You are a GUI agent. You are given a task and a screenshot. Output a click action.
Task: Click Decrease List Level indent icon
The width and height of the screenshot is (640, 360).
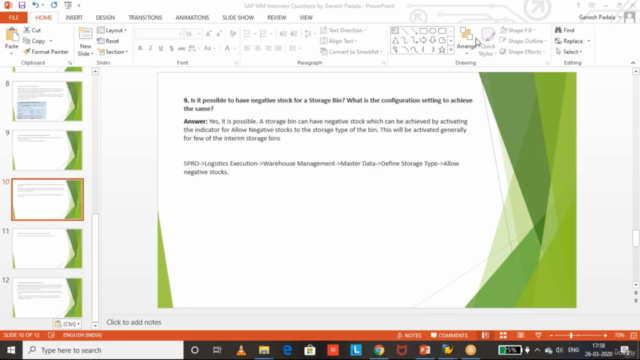pyautogui.click(x=283, y=34)
